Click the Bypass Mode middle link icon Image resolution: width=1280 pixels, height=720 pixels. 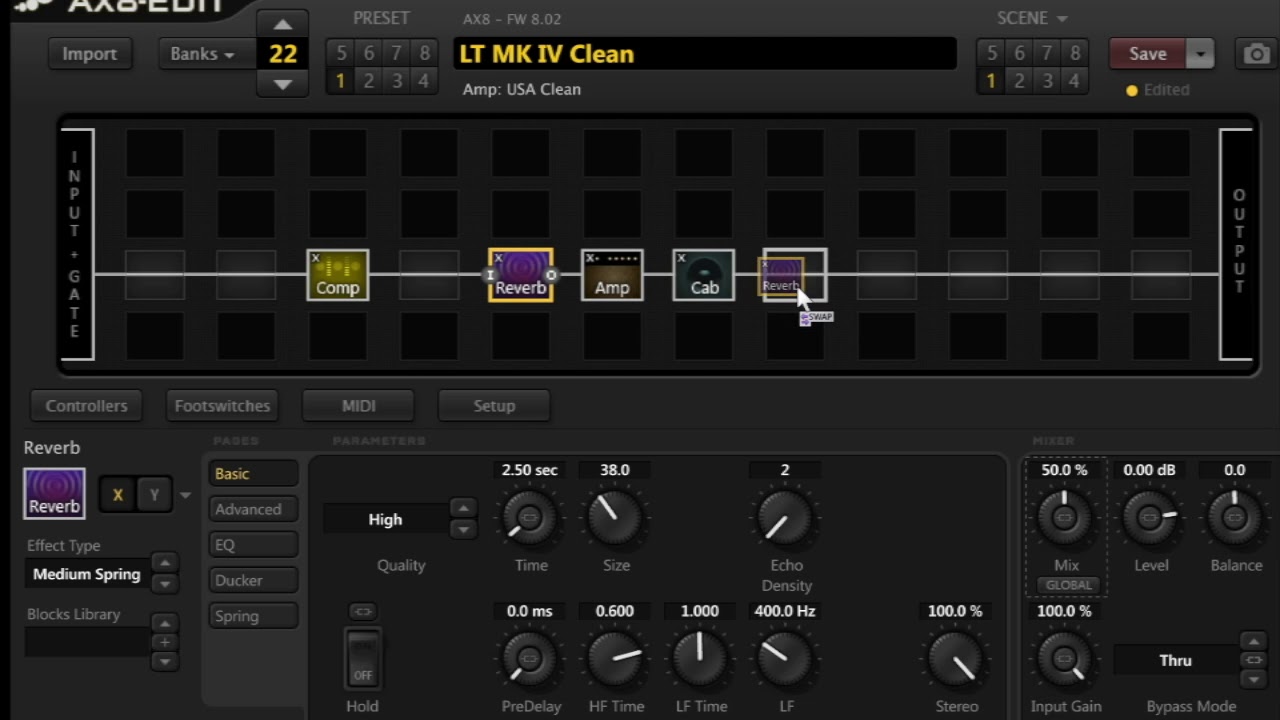coord(1253,660)
